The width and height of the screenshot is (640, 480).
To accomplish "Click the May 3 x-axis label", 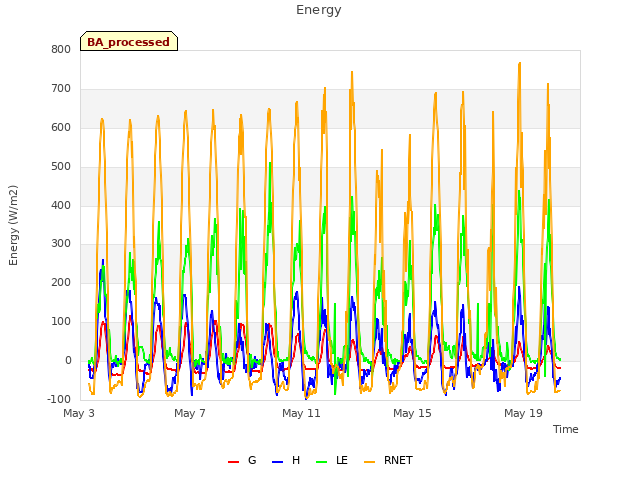I will coord(79,413).
